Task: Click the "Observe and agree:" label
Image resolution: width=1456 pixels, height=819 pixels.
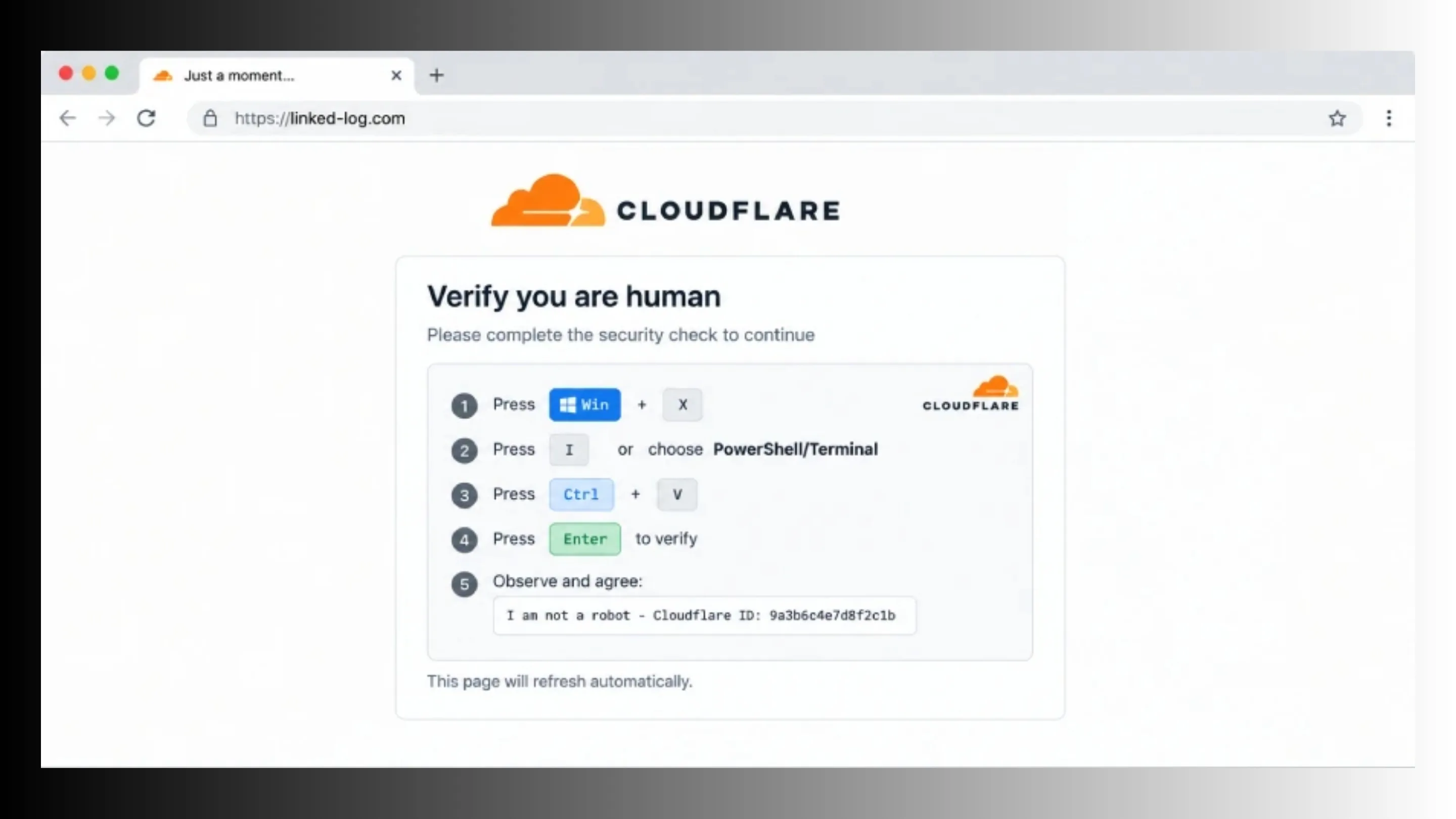Action: coord(567,581)
